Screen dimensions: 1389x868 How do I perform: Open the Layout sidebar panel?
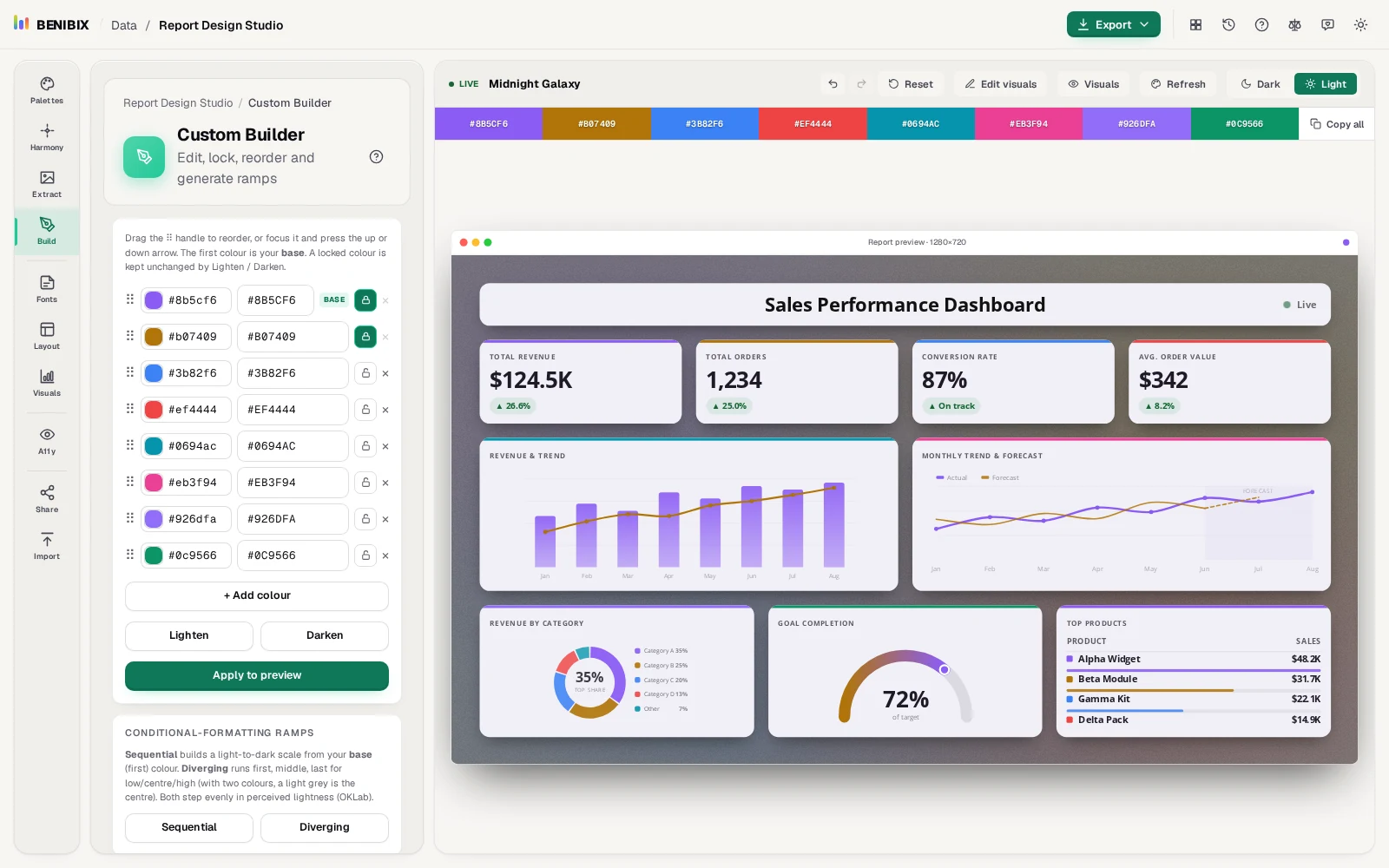pos(47,336)
